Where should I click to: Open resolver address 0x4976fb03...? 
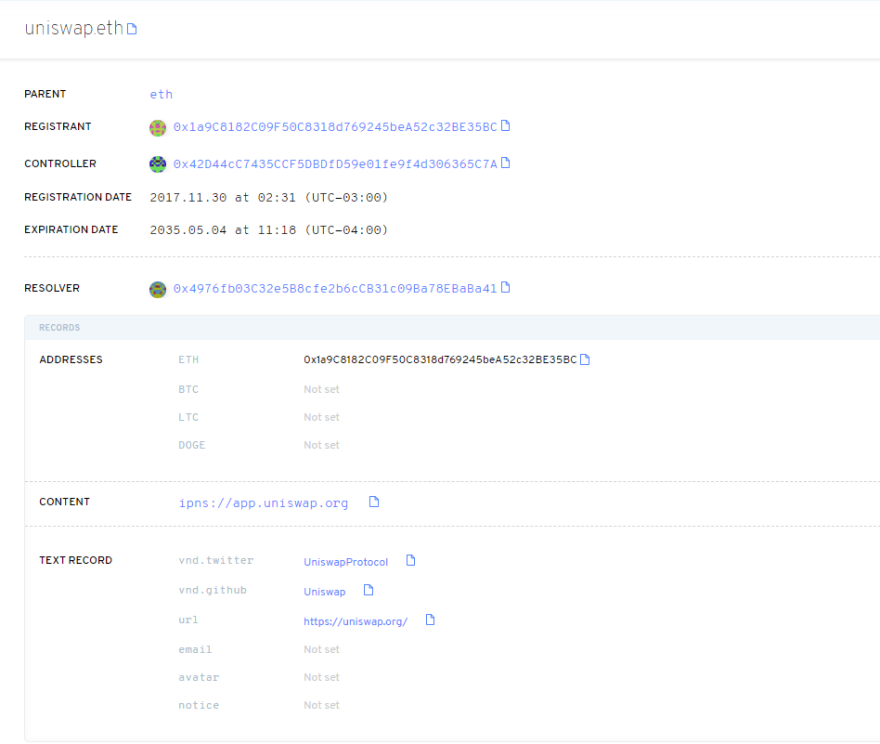(335, 288)
